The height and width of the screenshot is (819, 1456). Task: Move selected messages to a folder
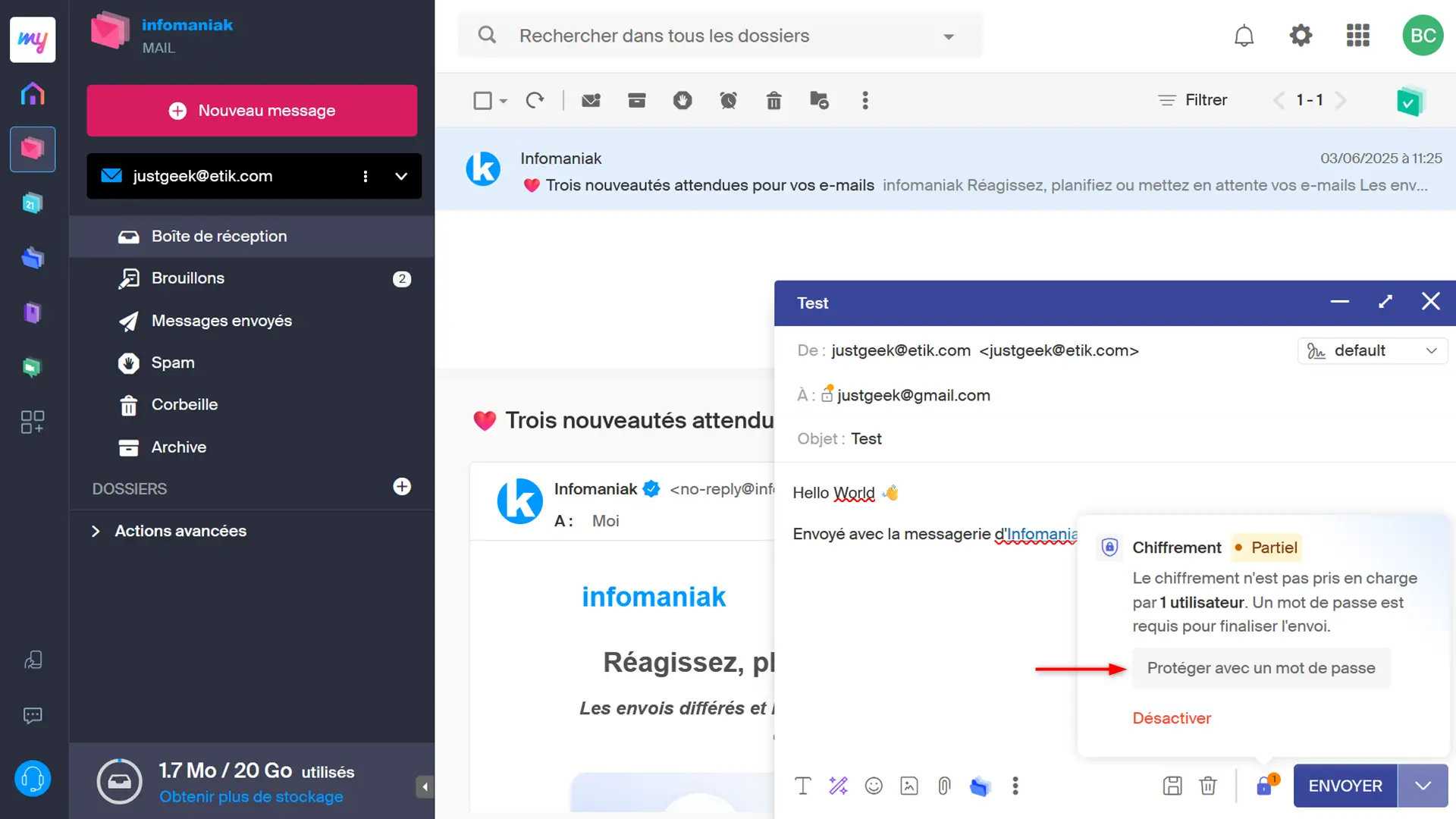(819, 100)
